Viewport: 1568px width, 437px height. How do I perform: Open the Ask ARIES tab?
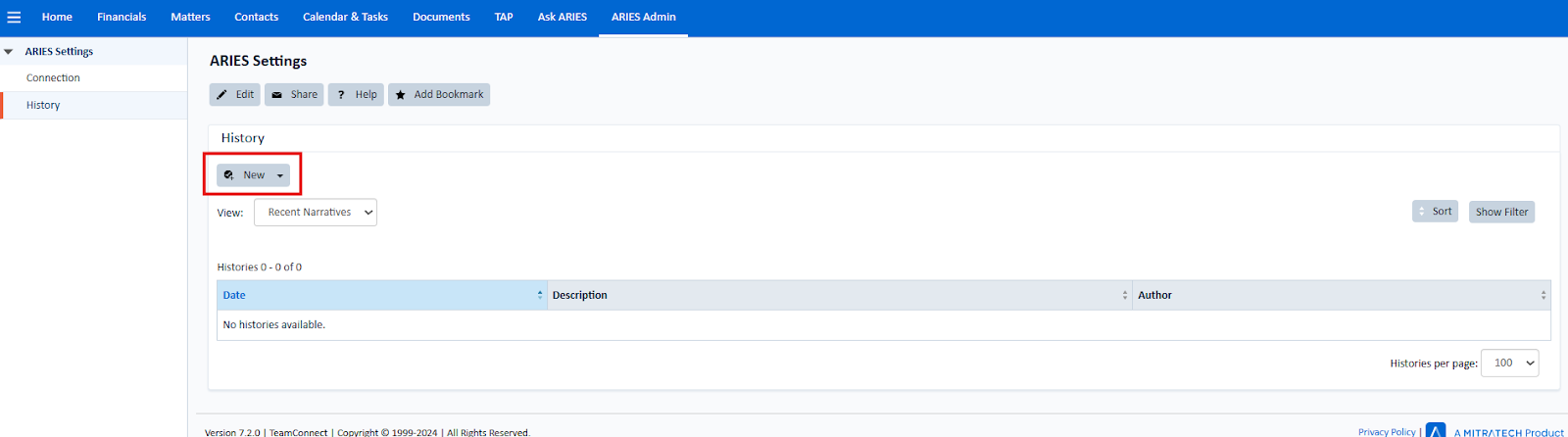coord(563,17)
